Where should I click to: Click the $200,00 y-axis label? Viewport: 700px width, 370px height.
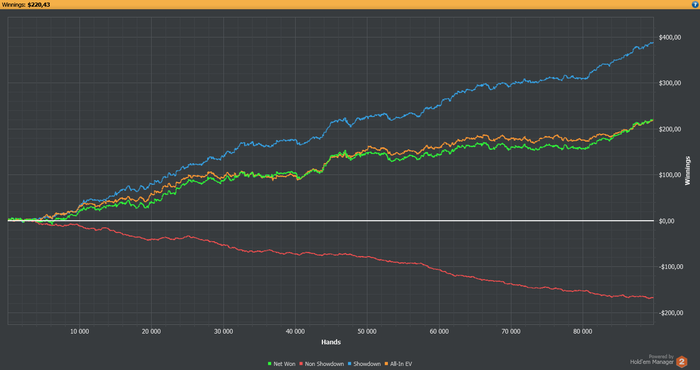[x=670, y=129]
